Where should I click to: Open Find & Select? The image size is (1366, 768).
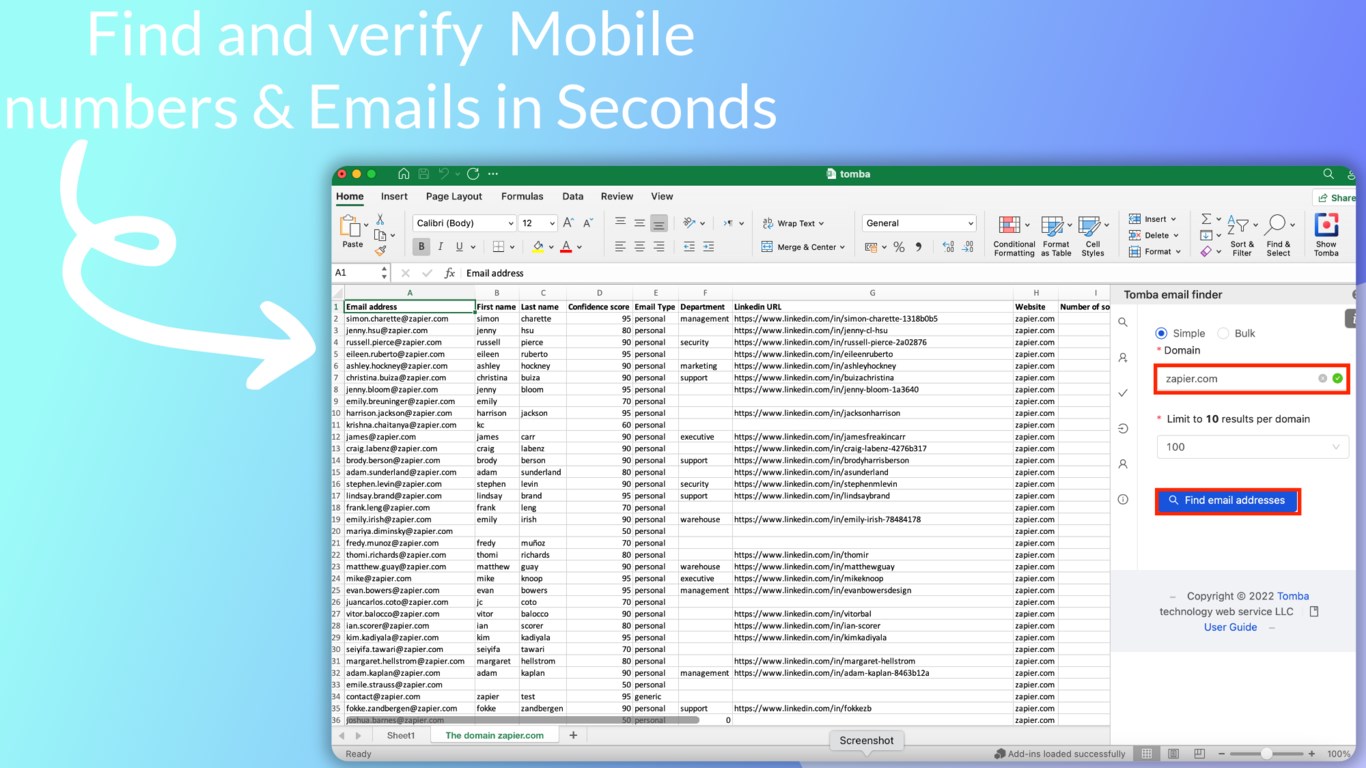(x=1278, y=236)
